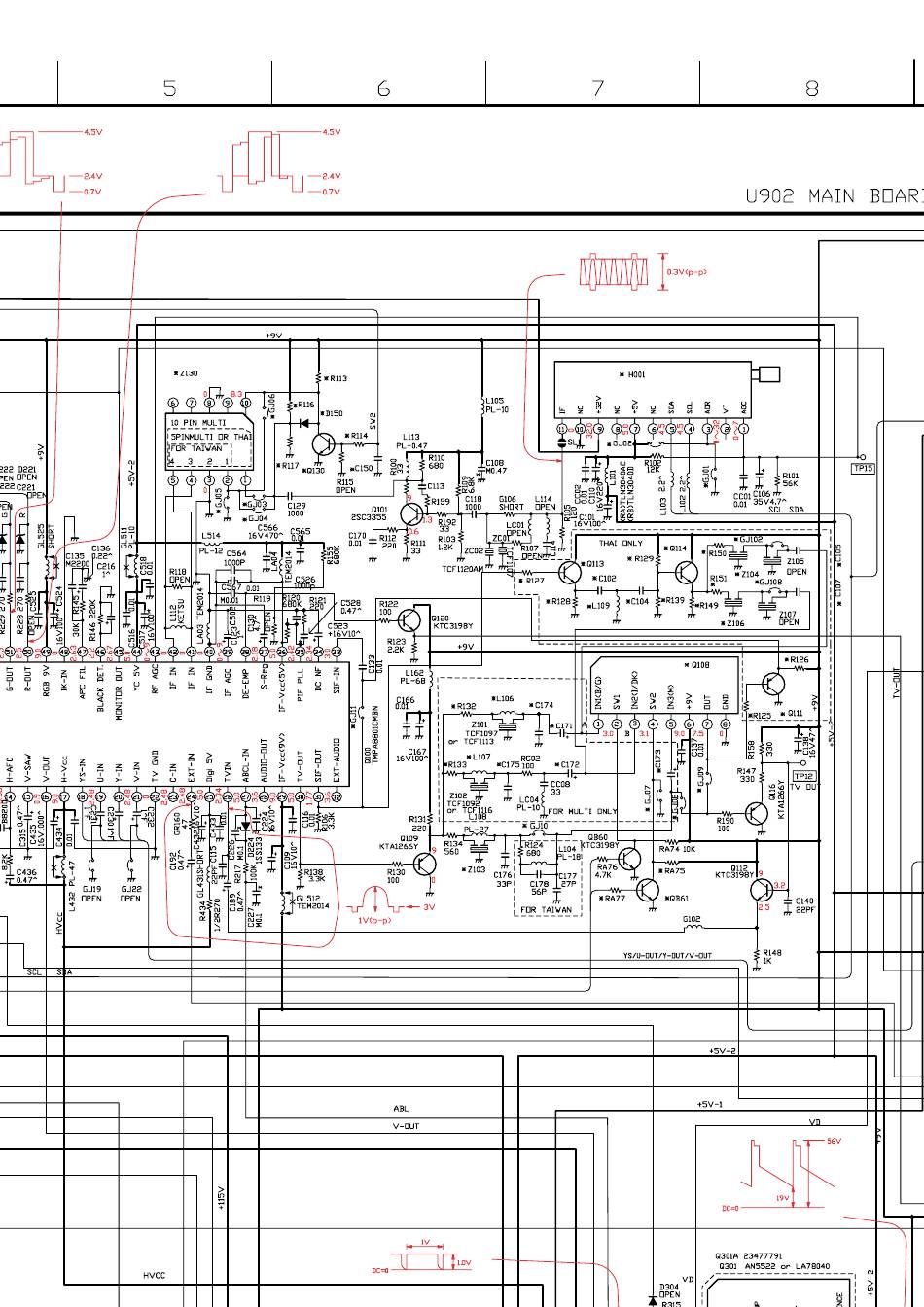
Task: Click the Q113 transistor in the Thai-only block
Action: pos(571,572)
